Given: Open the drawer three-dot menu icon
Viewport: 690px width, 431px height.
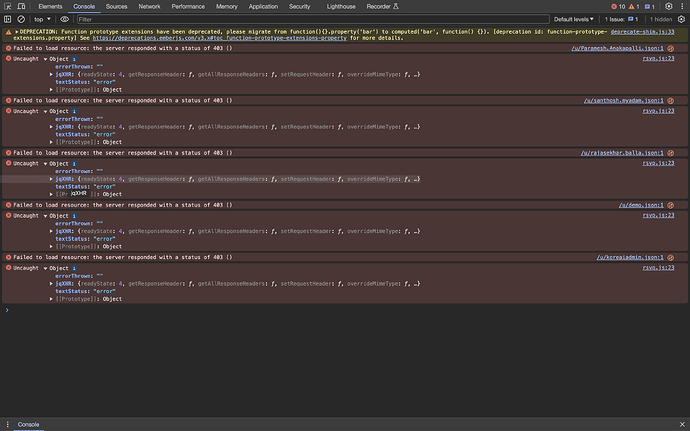Looking at the screenshot, I should (x=7, y=424).
